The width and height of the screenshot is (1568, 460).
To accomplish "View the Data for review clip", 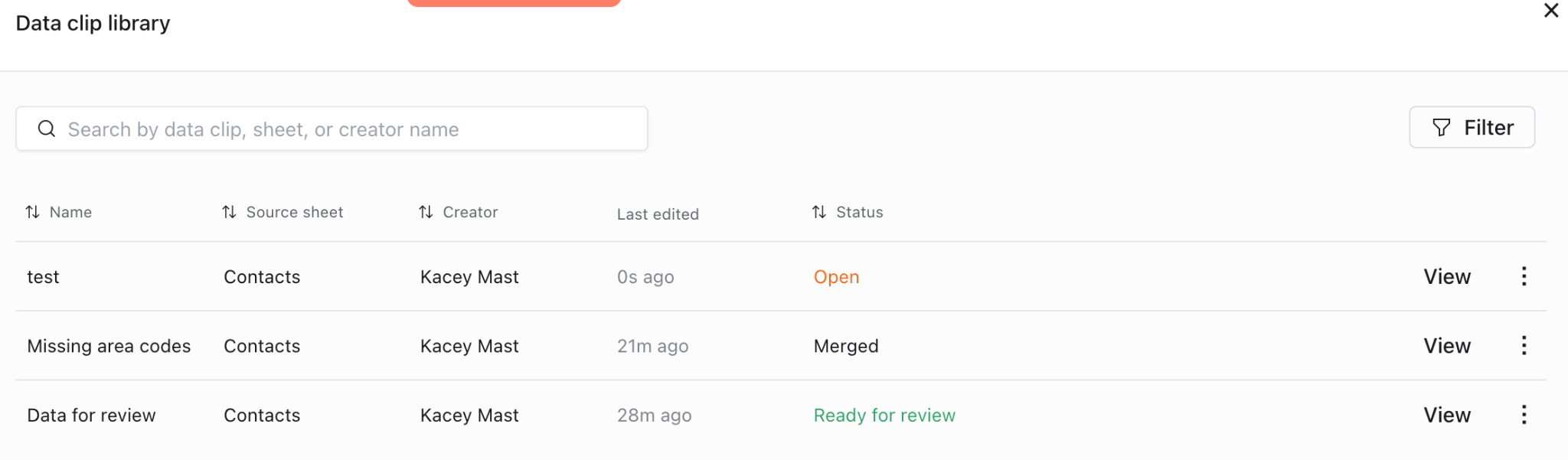I will tap(1447, 415).
